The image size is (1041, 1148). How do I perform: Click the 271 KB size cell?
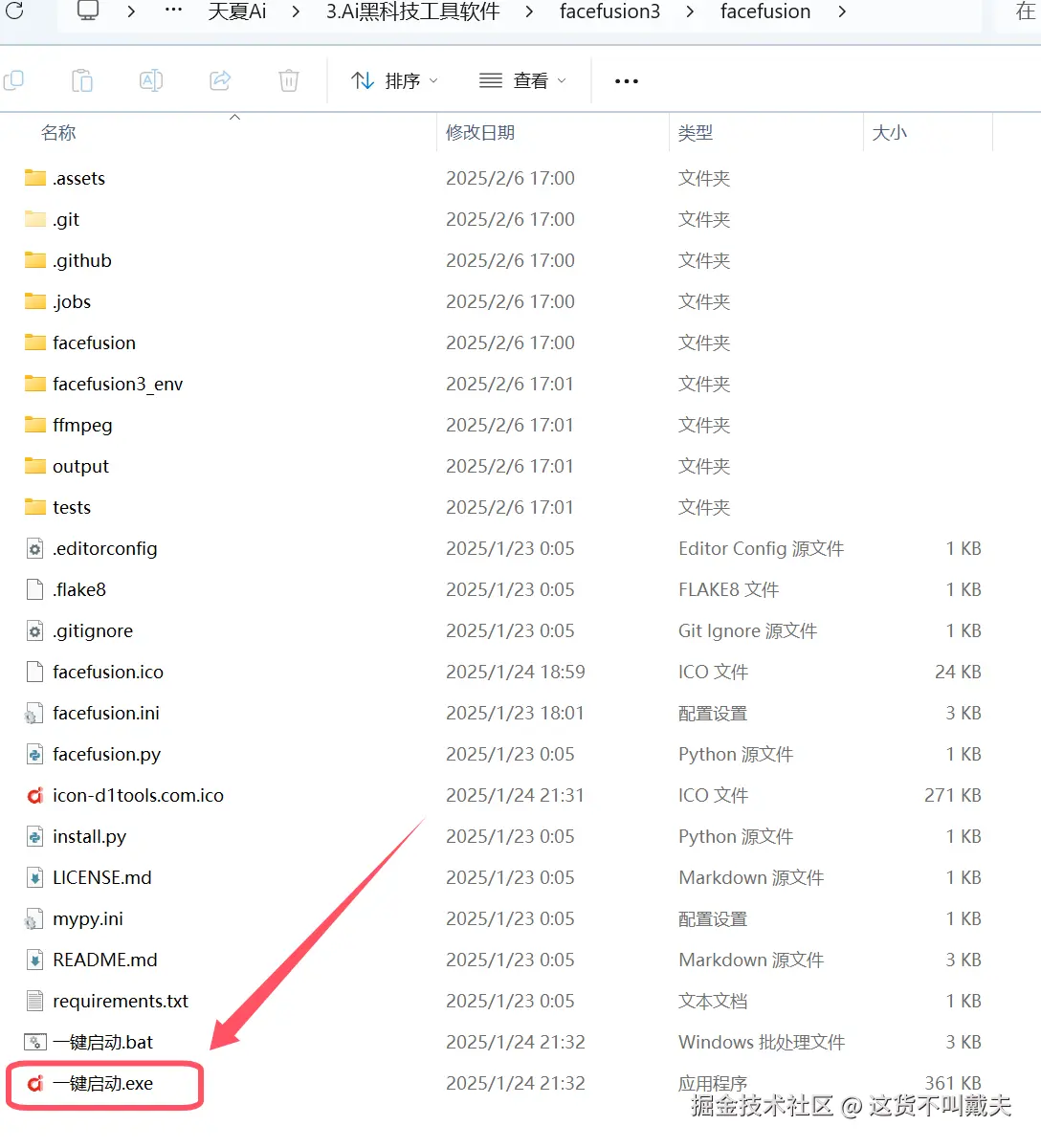[x=953, y=795]
